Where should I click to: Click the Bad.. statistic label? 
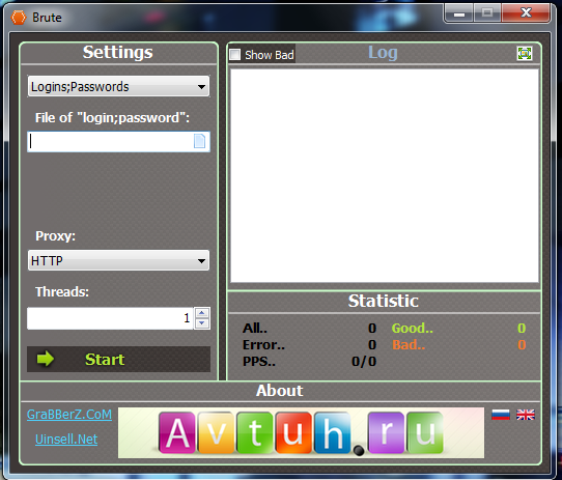pos(409,344)
